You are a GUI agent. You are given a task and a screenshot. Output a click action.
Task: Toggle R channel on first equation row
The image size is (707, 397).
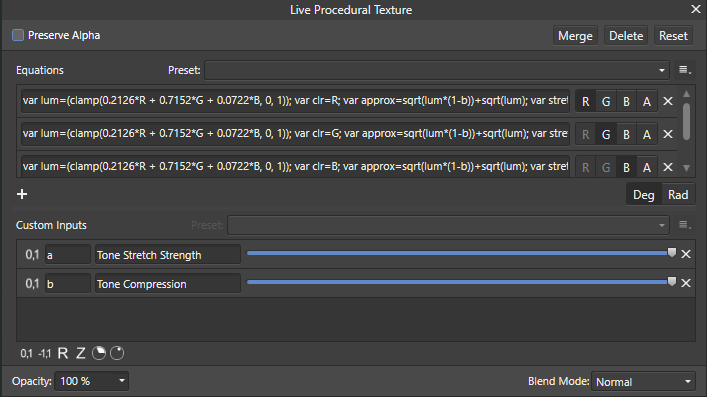tap(585, 102)
